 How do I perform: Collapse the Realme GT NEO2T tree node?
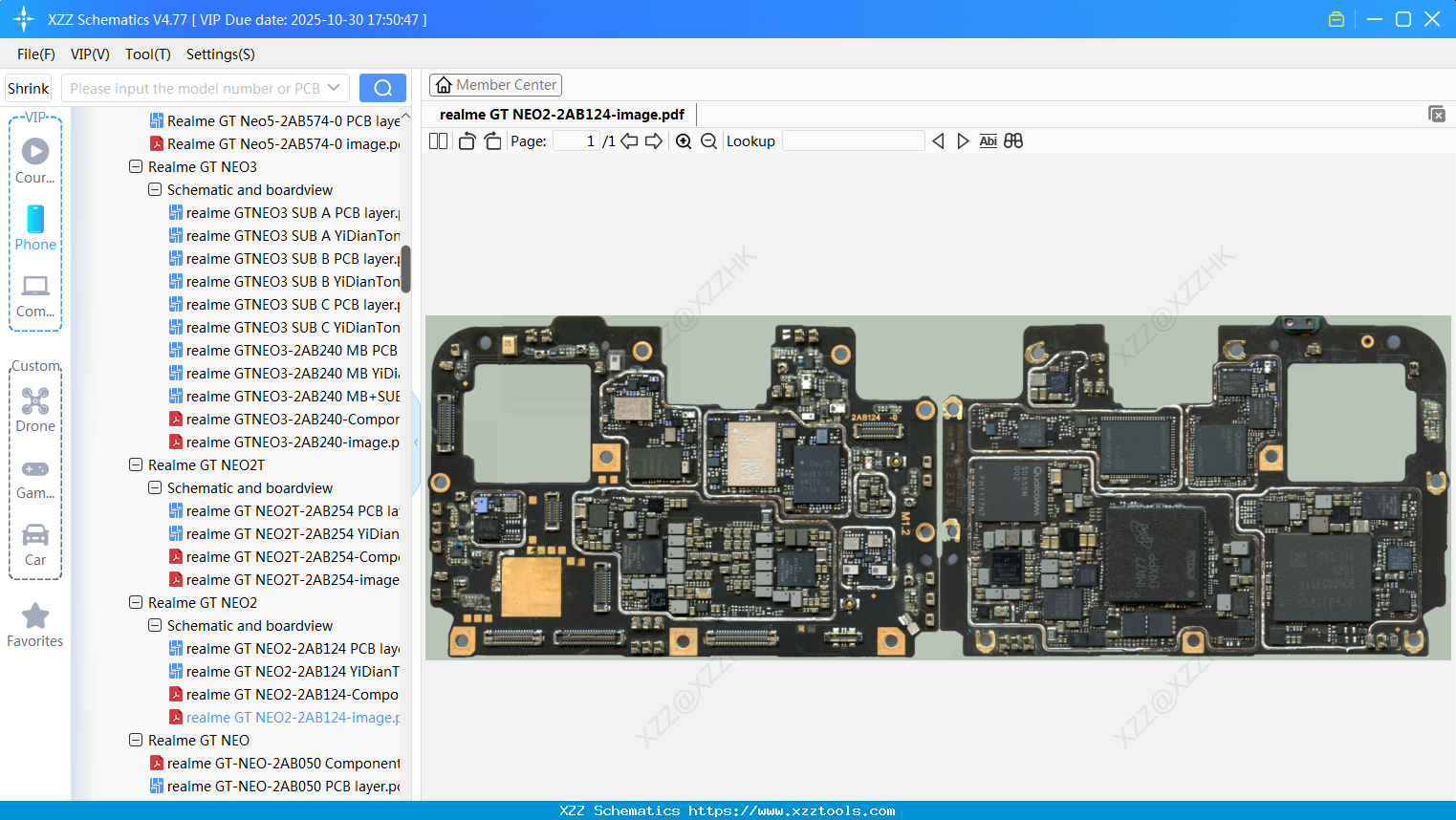coord(136,464)
